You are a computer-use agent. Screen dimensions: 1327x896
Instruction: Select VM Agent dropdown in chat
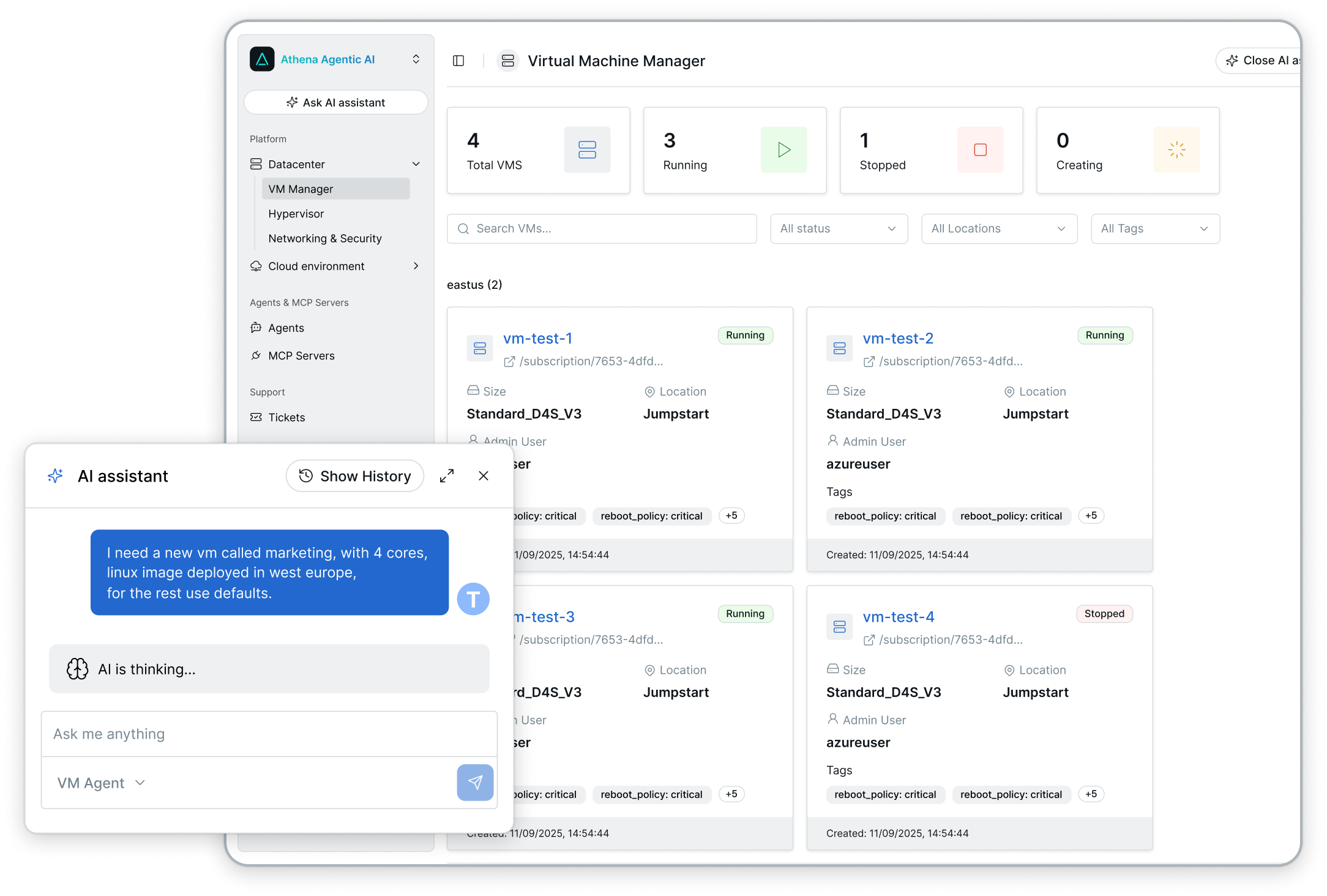click(102, 783)
